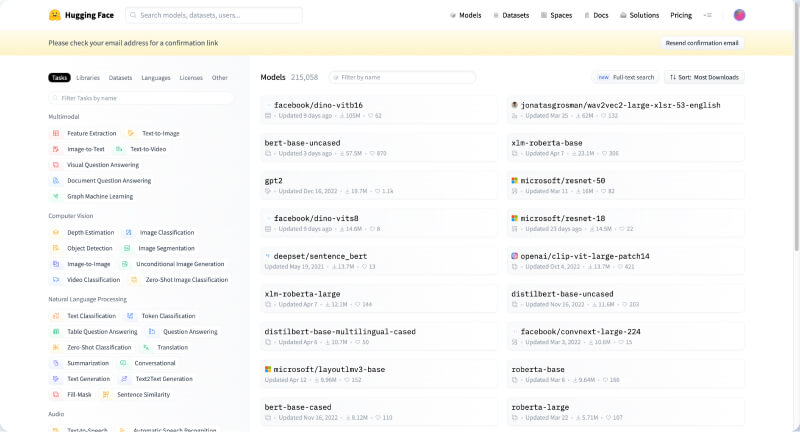Click the Filter Tasks by name field
800x432 pixels.
(141, 98)
